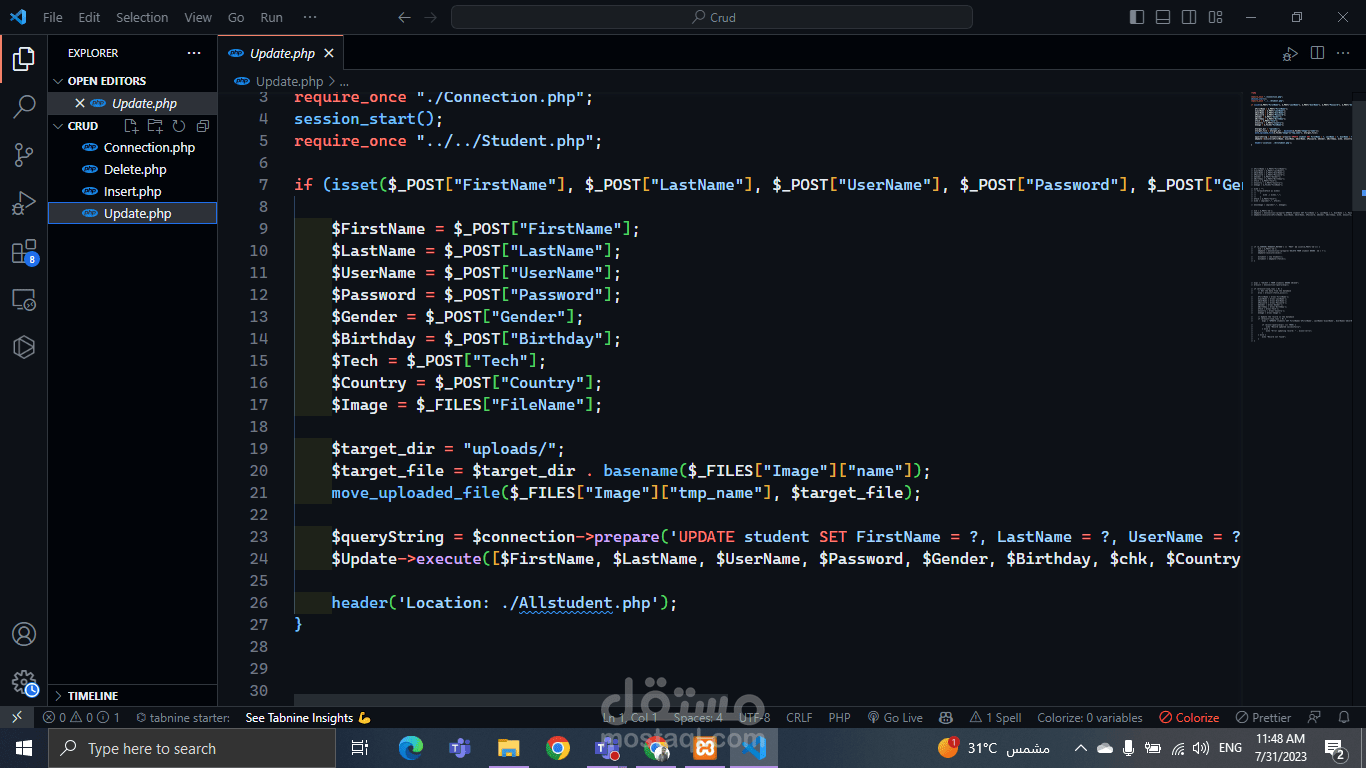The height and width of the screenshot is (768, 1366).
Task: Open Customize Layout button
Action: click(x=1215, y=17)
